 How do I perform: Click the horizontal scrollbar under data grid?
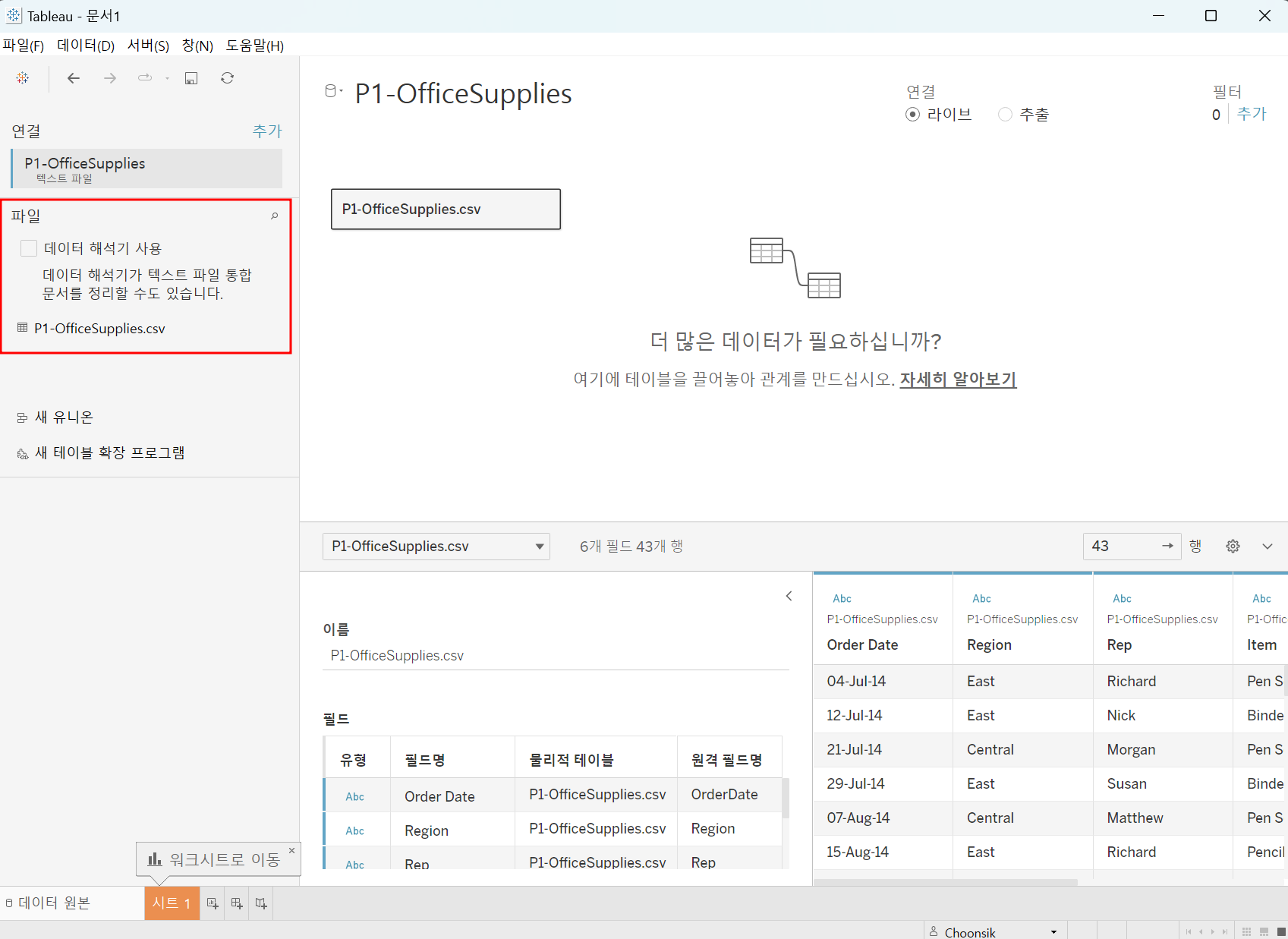945,882
